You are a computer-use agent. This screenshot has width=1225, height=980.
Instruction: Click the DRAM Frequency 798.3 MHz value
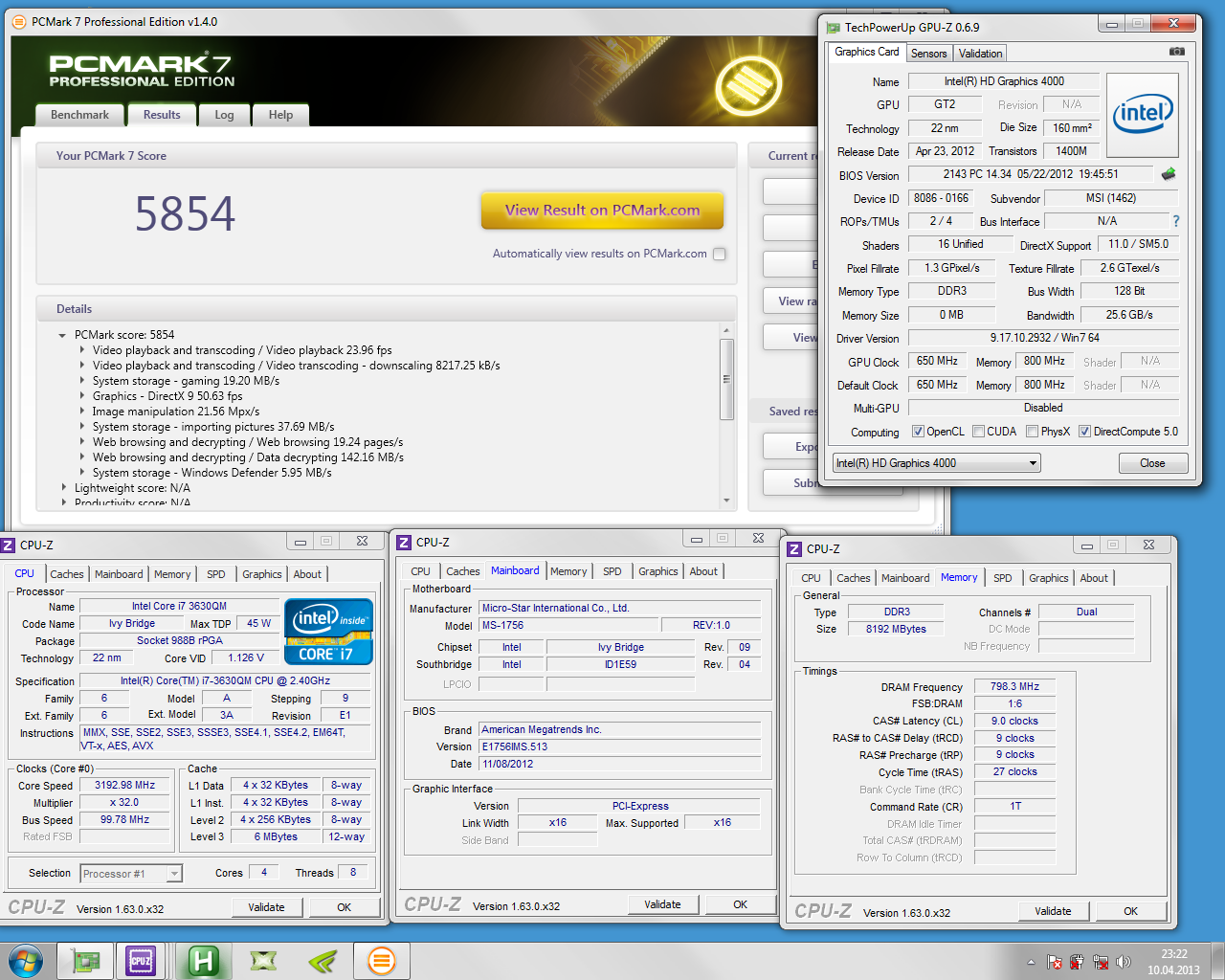[1014, 687]
